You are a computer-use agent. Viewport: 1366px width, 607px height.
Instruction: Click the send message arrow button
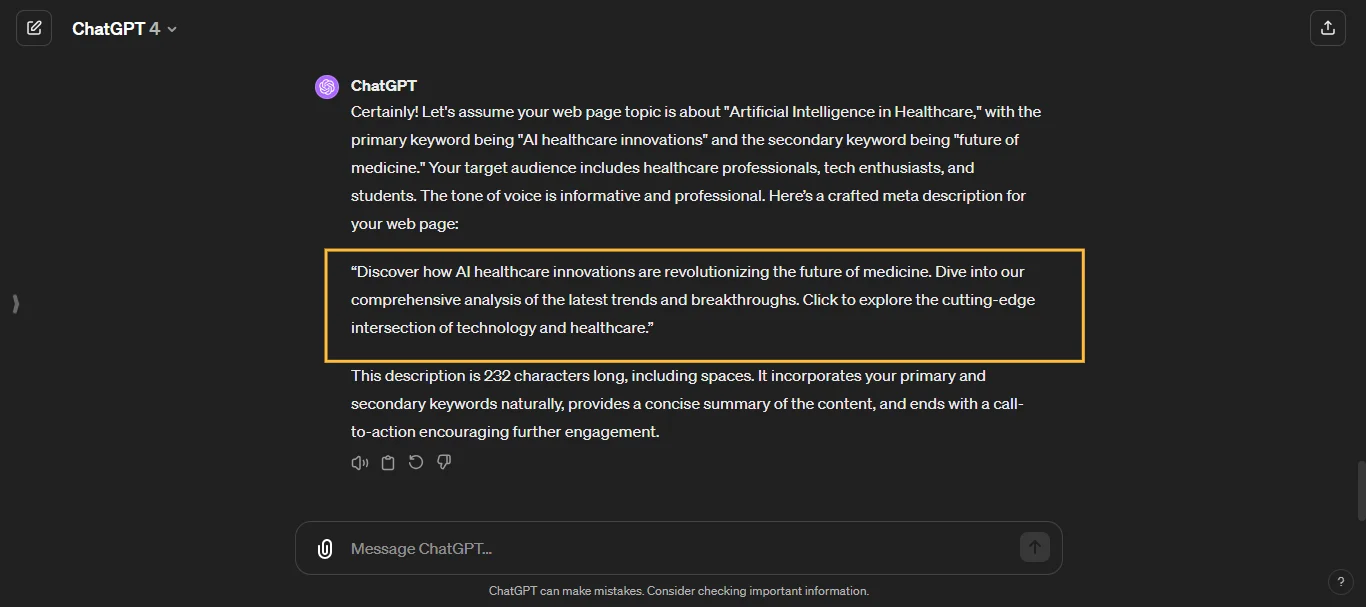point(1035,547)
